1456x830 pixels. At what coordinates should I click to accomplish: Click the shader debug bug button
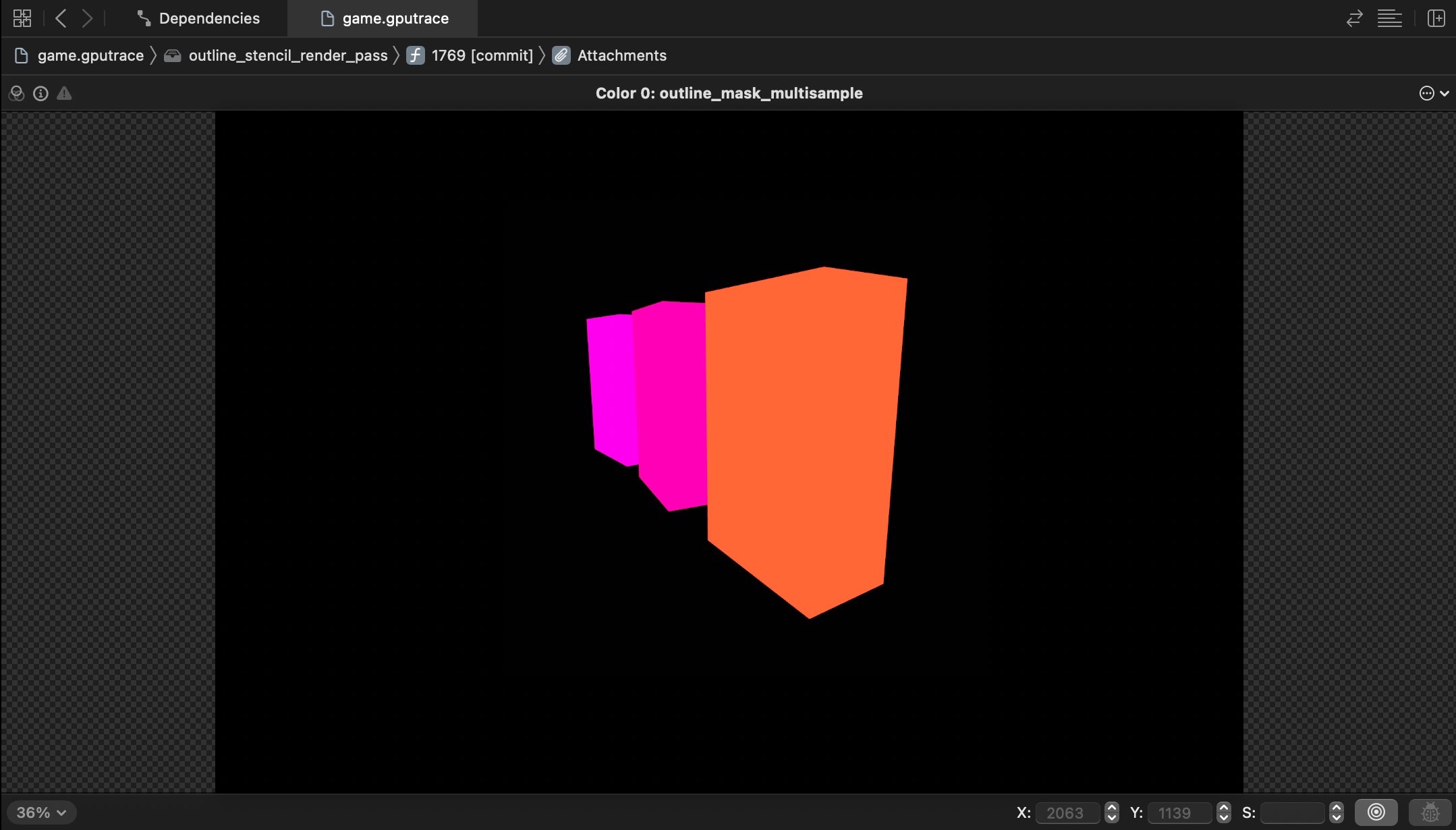click(1430, 812)
